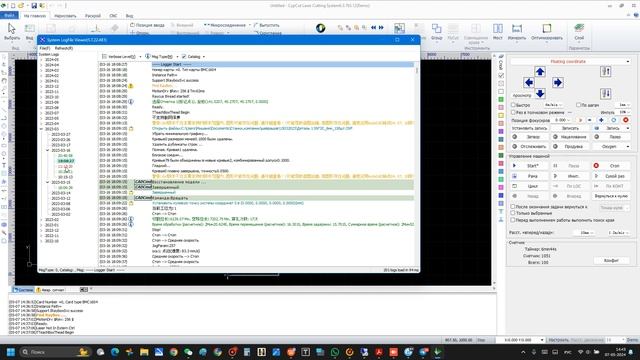Click the Вернуться к нулю button

pos(611,196)
